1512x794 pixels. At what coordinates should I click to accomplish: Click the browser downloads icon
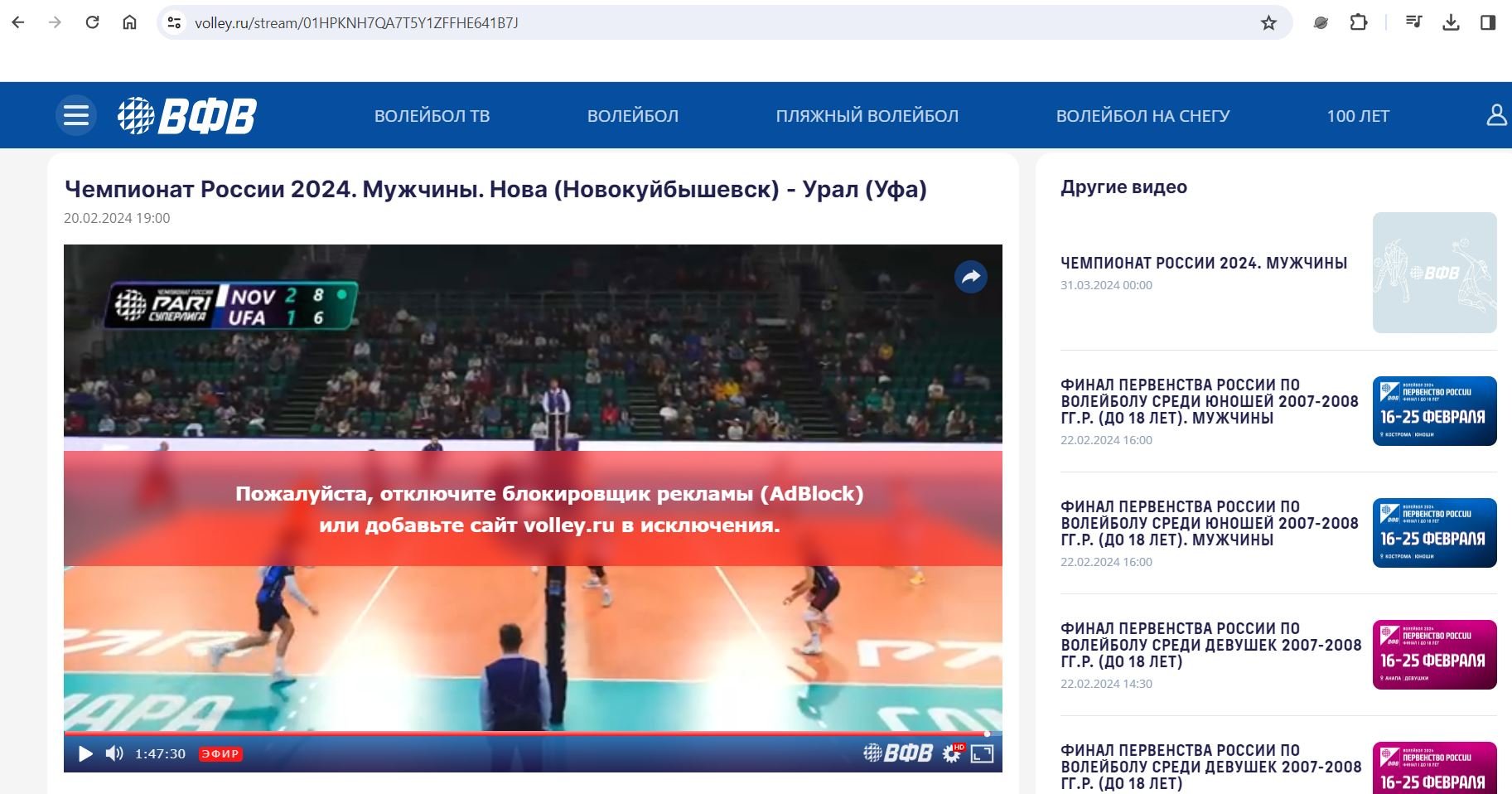[1452, 23]
